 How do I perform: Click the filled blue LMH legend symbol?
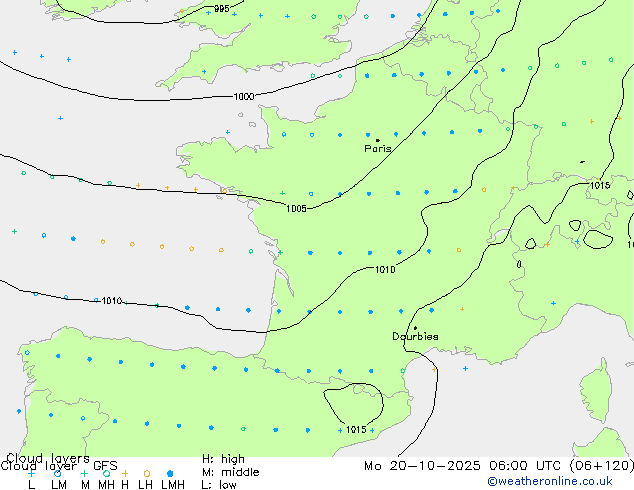point(170,473)
